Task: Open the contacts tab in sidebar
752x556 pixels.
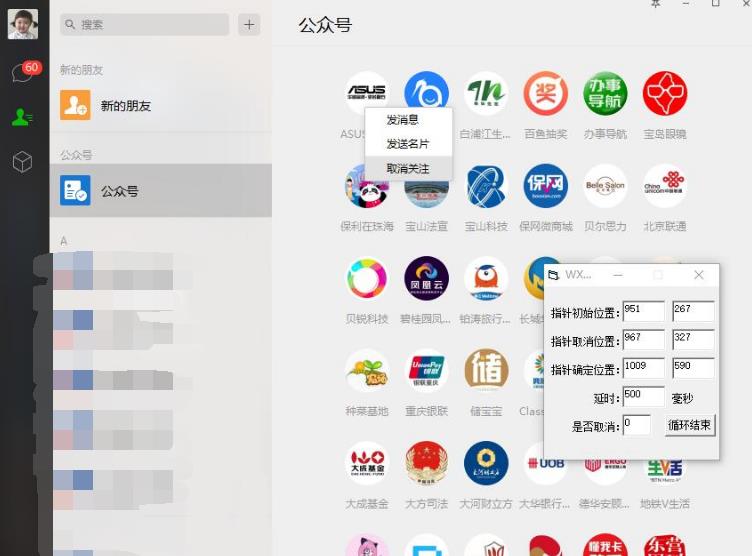Action: click(x=22, y=117)
